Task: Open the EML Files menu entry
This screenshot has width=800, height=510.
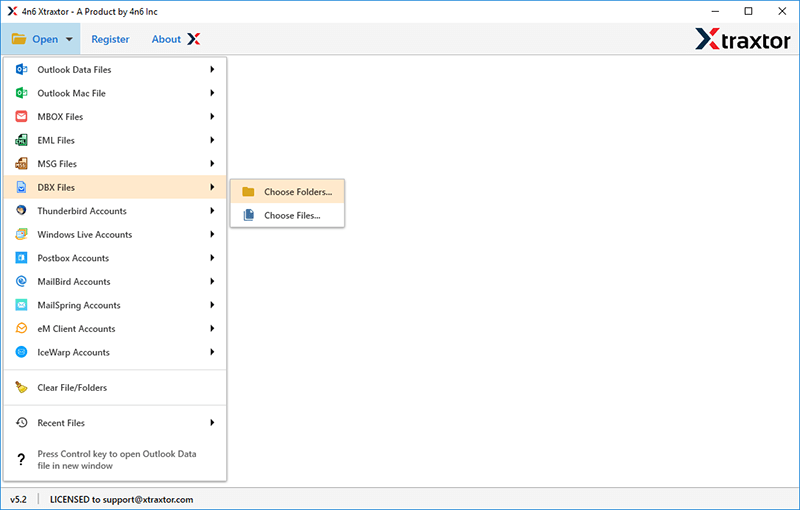Action: click(x=56, y=141)
